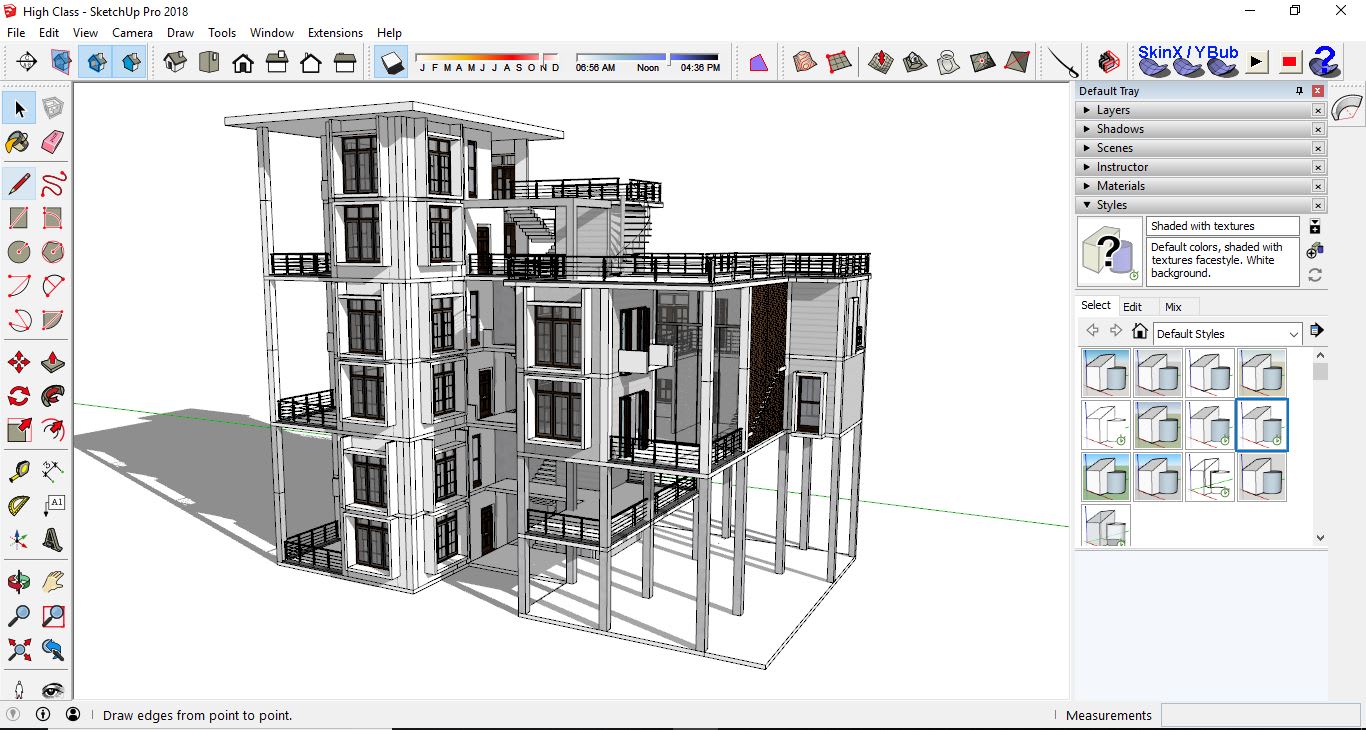Switch to the Edit tab in Styles
Screen dimensions: 1366x730
pyautogui.click(x=1132, y=307)
